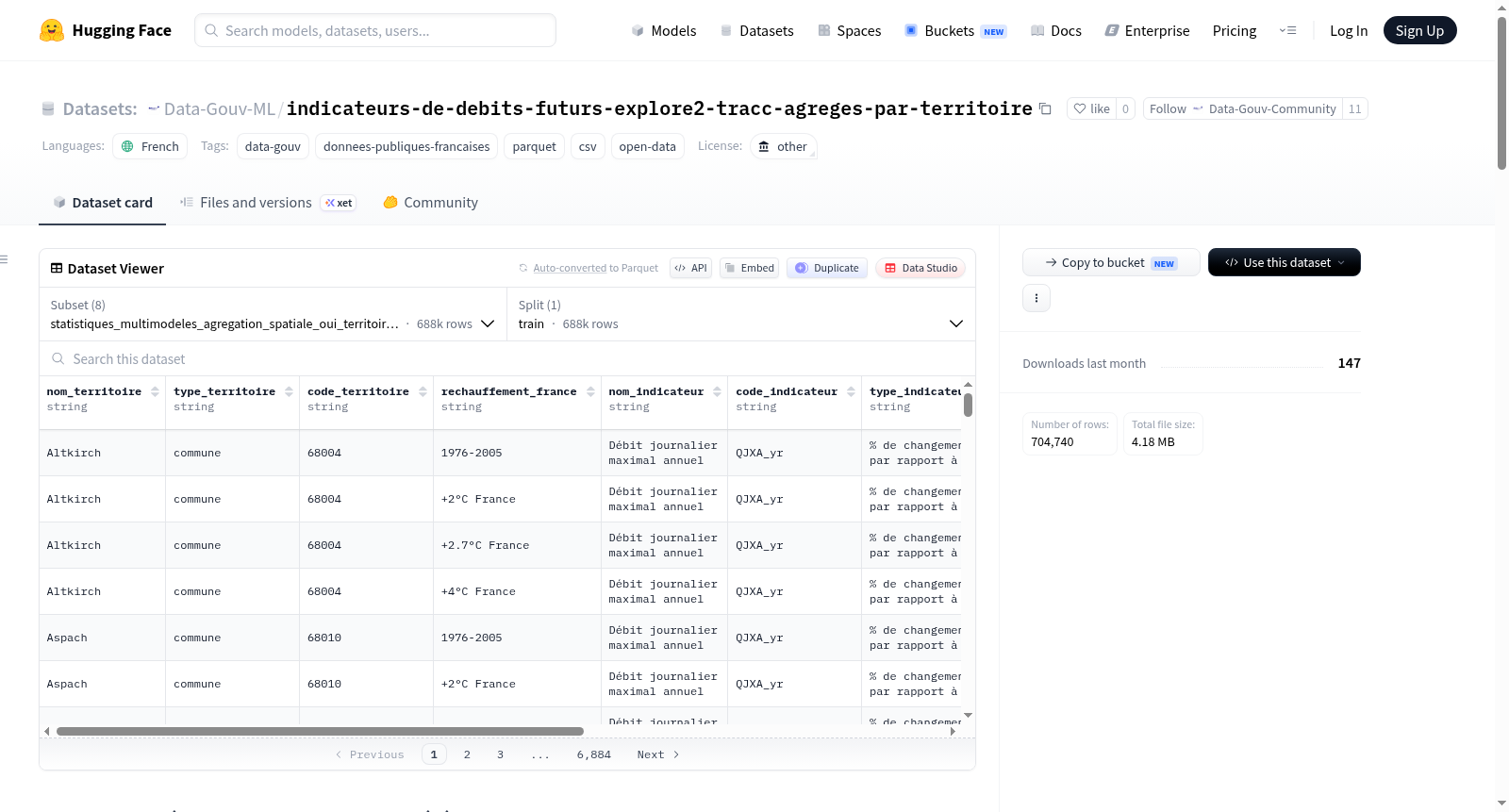Open the Split train dropdown
The width and height of the screenshot is (1509, 812).
(740, 314)
